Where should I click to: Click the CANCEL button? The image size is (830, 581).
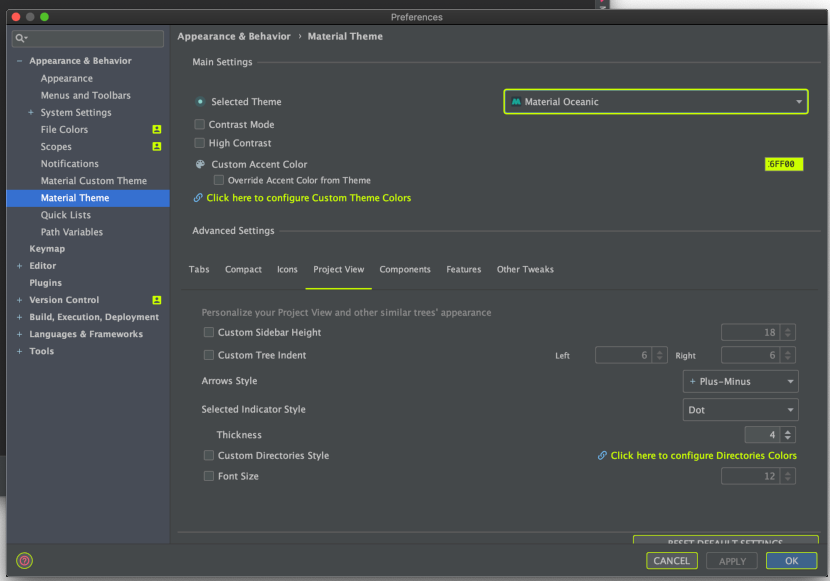pyautogui.click(x=672, y=561)
